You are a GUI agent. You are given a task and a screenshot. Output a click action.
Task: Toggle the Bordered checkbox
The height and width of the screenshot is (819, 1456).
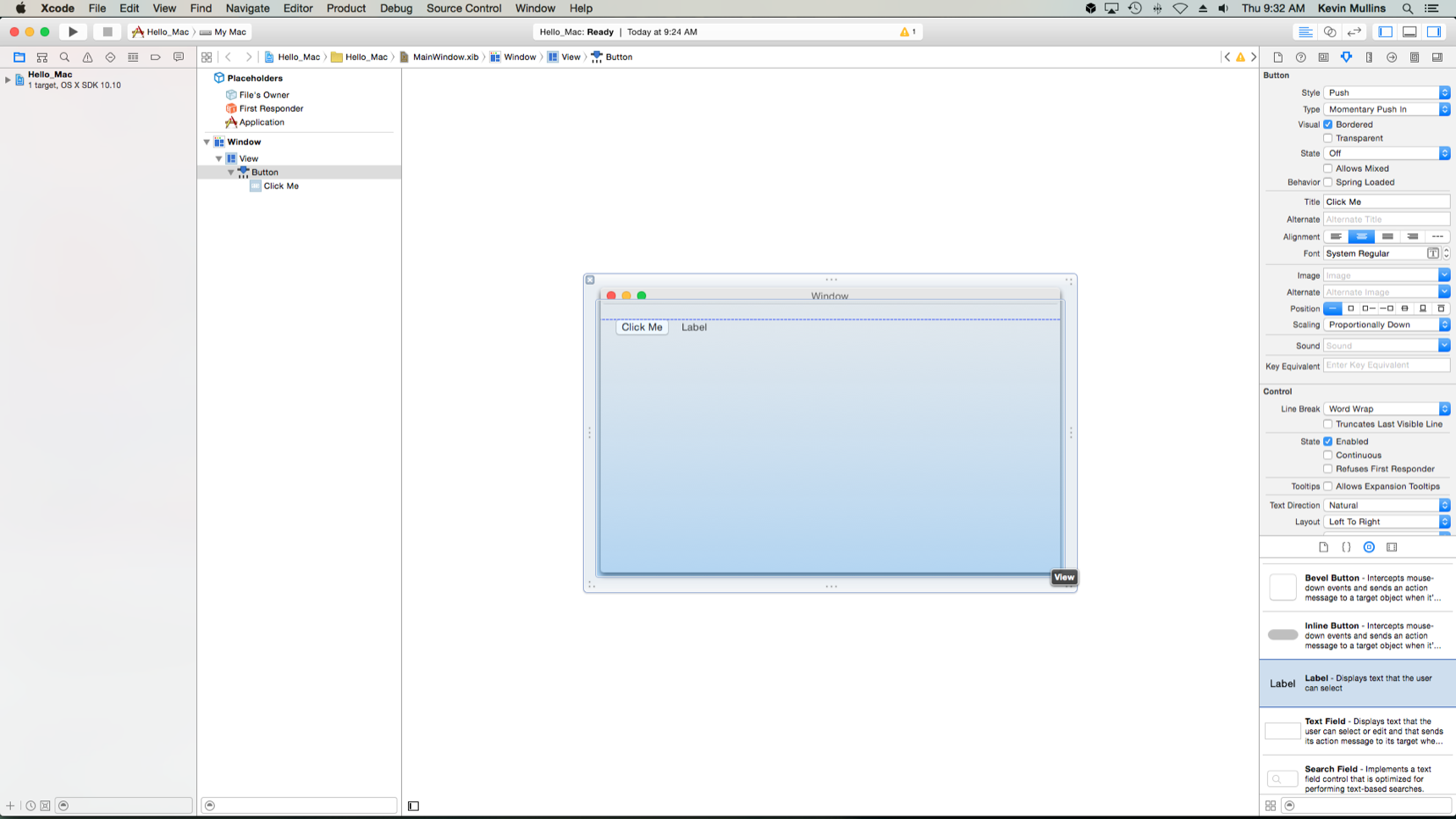(1328, 125)
